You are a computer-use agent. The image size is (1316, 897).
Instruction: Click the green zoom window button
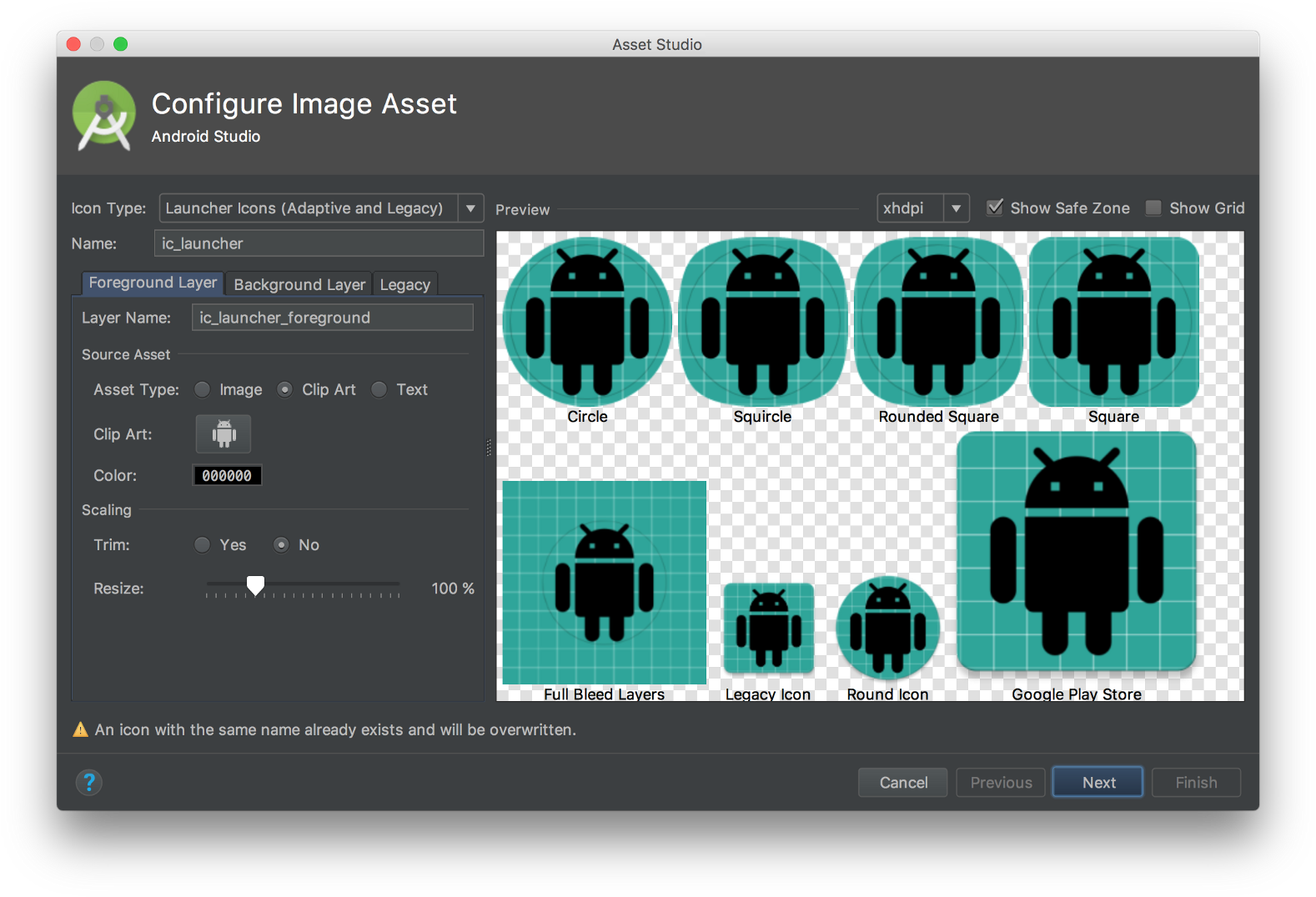click(x=121, y=44)
